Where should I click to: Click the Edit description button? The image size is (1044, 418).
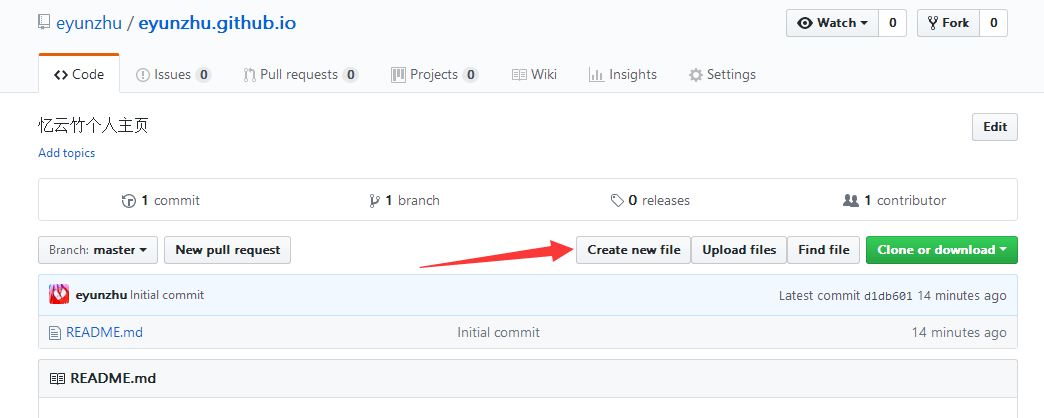pyautogui.click(x=995, y=127)
